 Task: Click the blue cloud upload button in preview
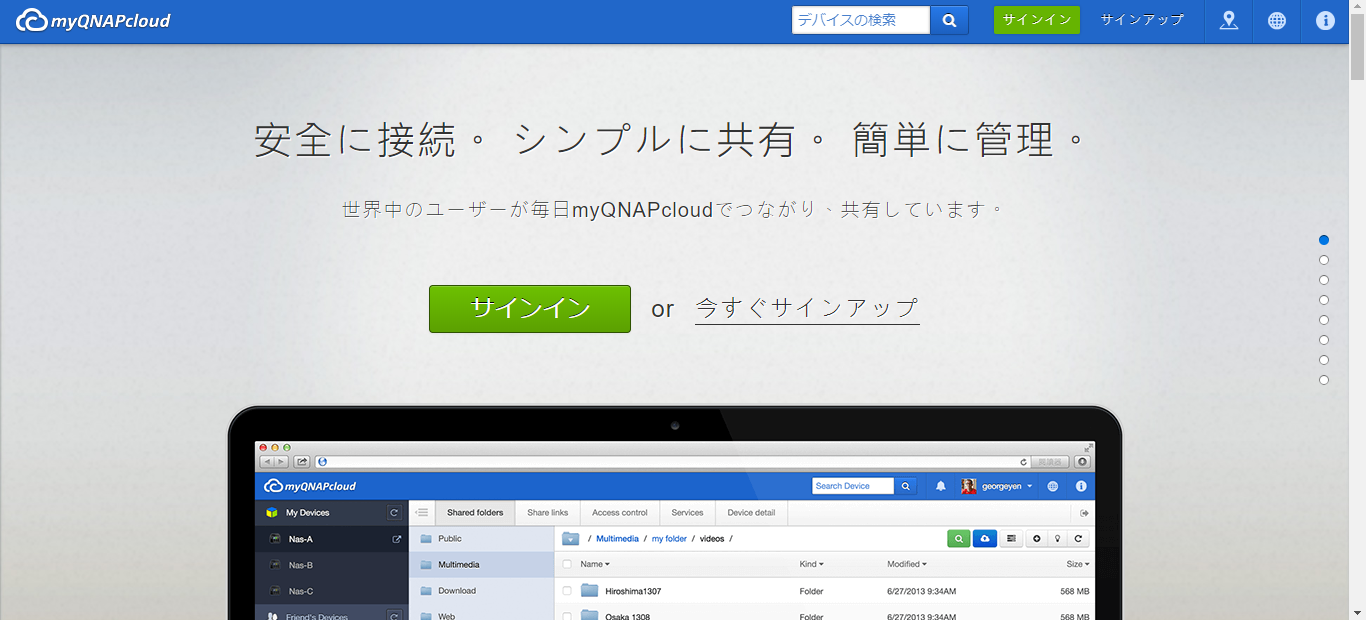pyautogui.click(x=984, y=539)
